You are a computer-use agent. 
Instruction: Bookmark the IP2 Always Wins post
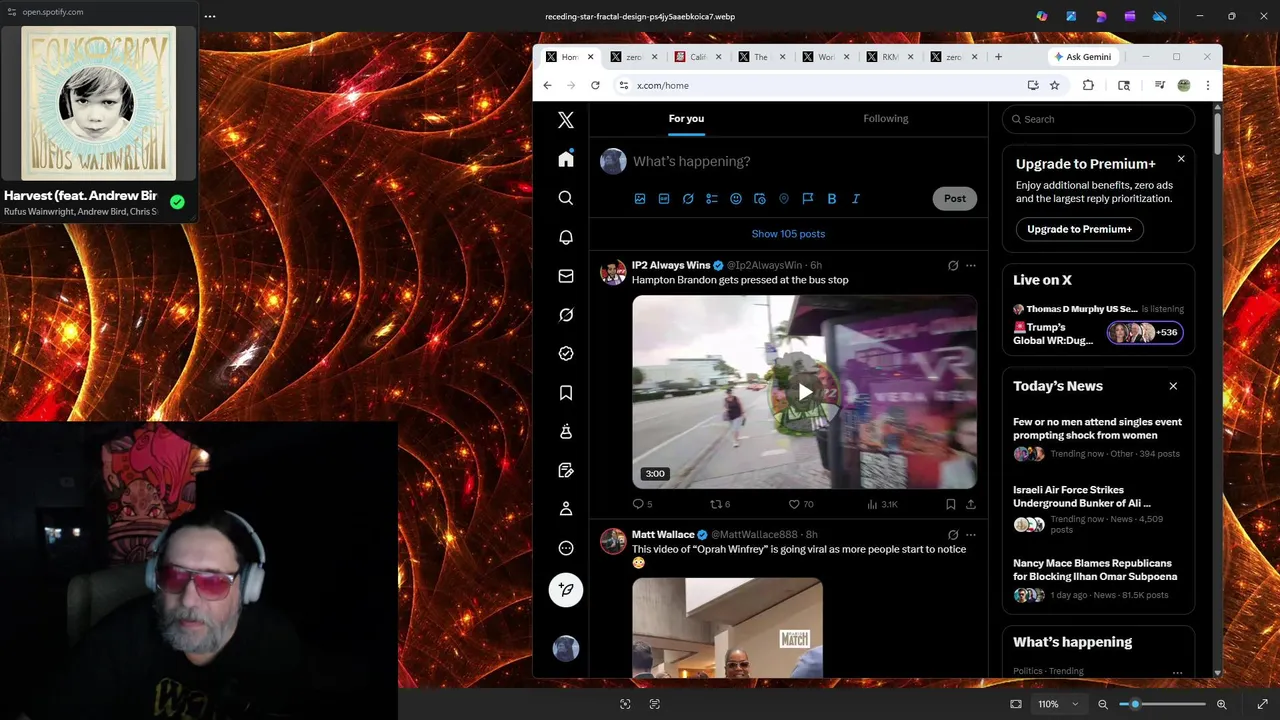coord(951,505)
